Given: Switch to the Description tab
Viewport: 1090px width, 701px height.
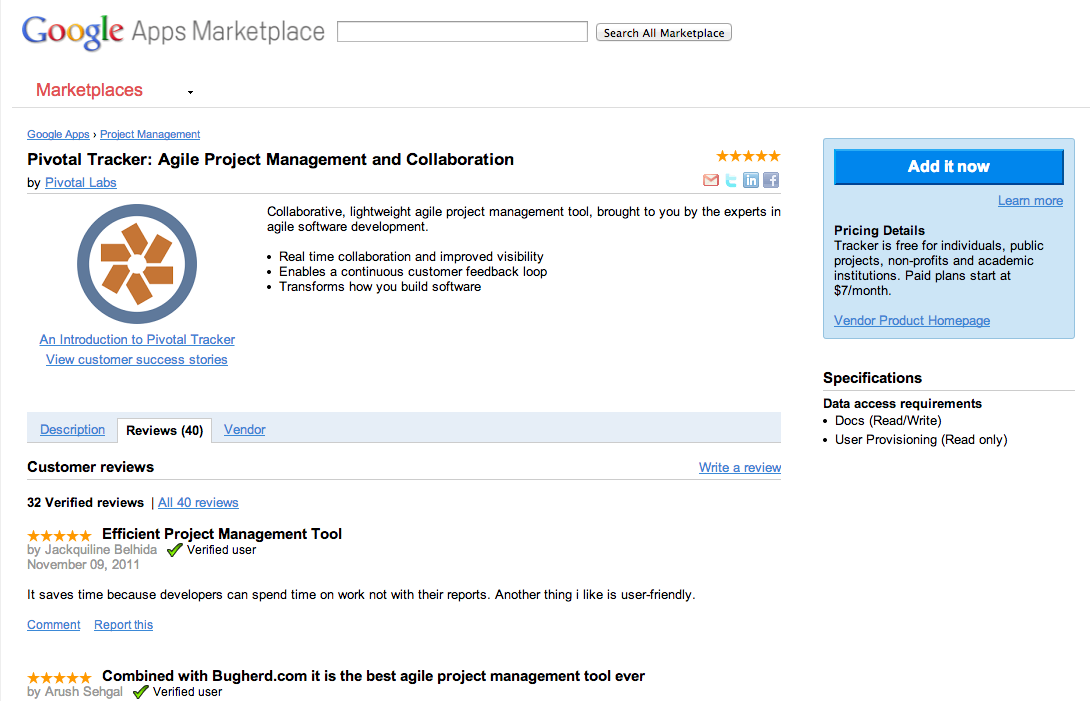Looking at the screenshot, I should coord(72,430).
